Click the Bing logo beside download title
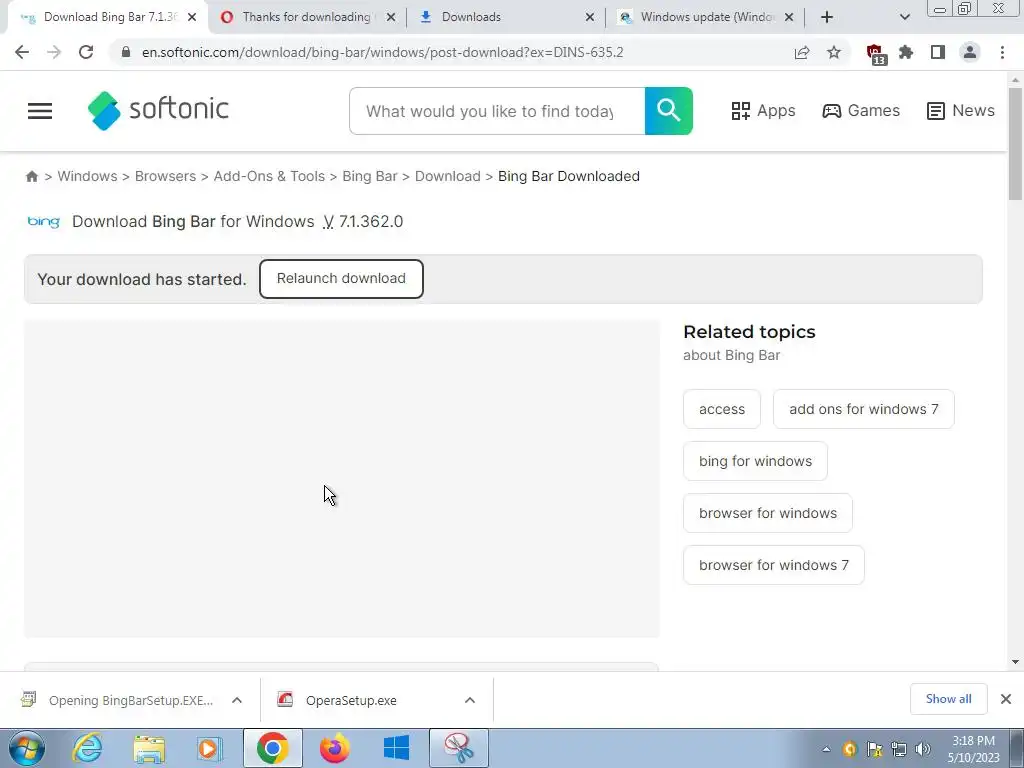 [44, 221]
